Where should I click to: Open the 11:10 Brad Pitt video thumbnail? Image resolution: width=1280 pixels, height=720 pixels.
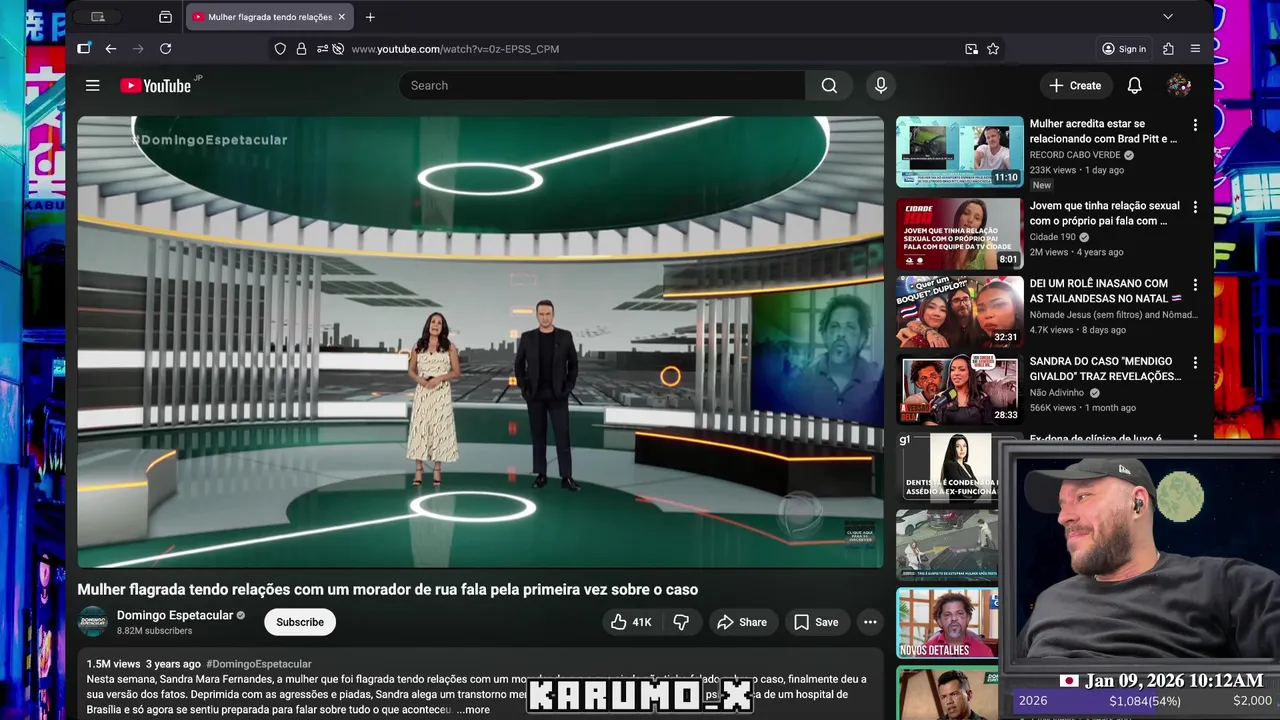pos(960,152)
